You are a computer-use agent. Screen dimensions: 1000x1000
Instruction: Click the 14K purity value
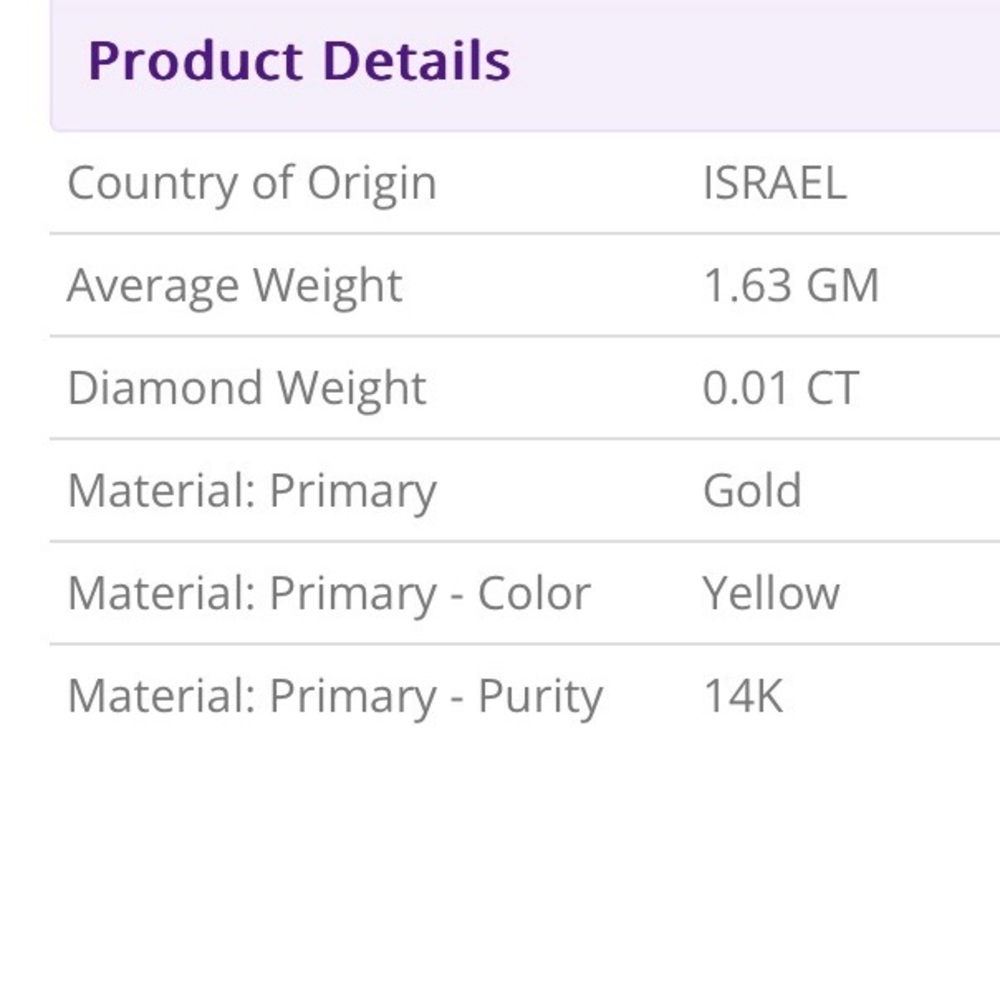743,696
